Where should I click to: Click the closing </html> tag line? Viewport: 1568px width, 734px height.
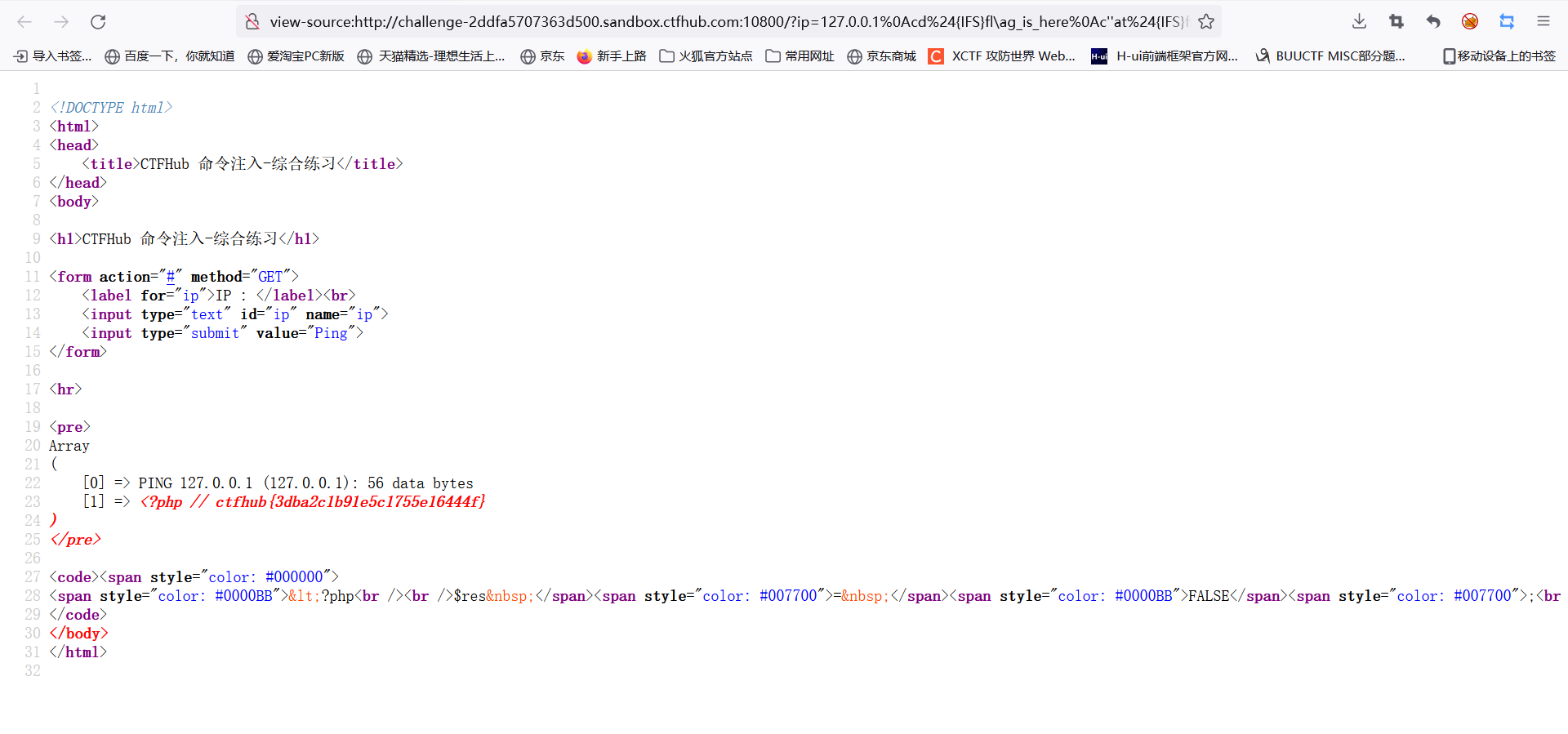78,652
